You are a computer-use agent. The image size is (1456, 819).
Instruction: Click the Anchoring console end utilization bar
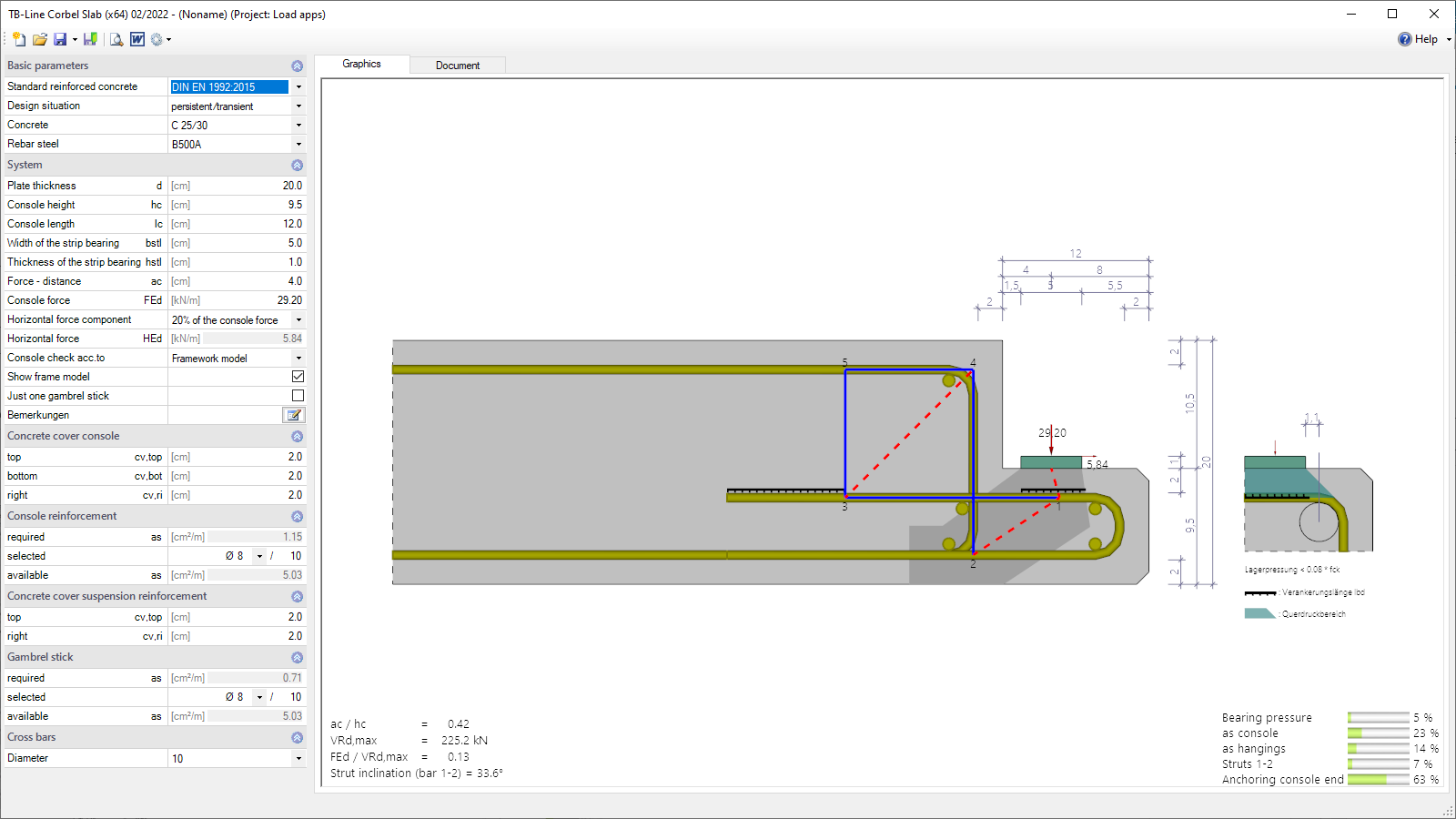(x=1378, y=780)
